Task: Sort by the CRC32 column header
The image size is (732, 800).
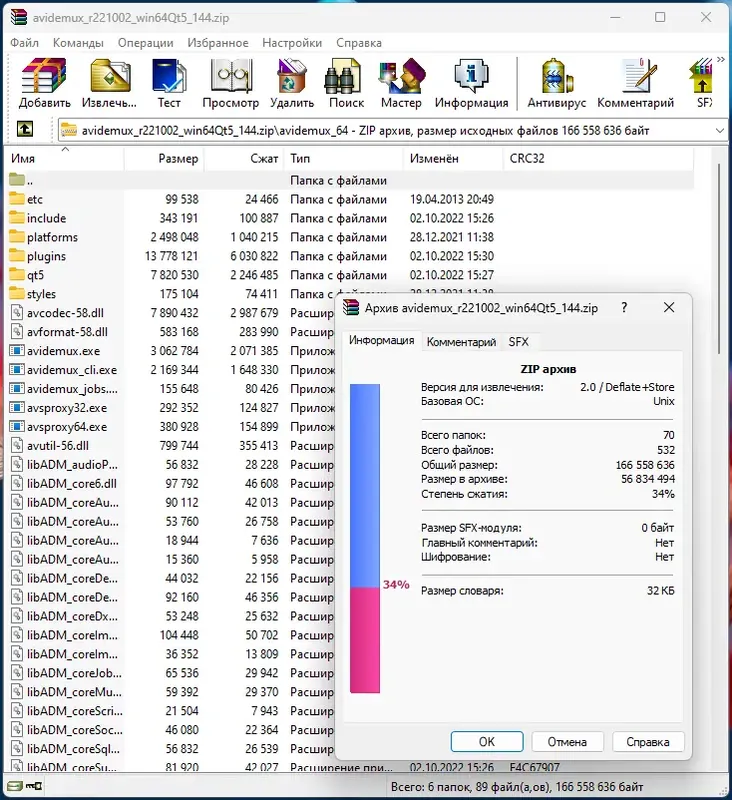Action: pyautogui.click(x=598, y=159)
